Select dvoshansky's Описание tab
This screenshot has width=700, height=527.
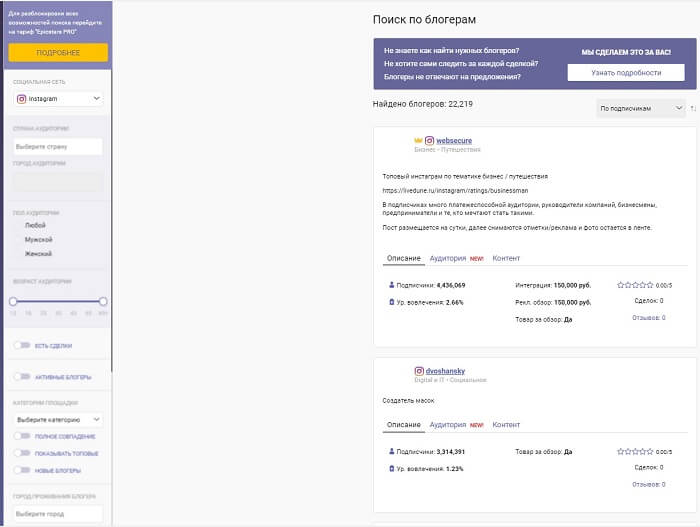(x=404, y=425)
